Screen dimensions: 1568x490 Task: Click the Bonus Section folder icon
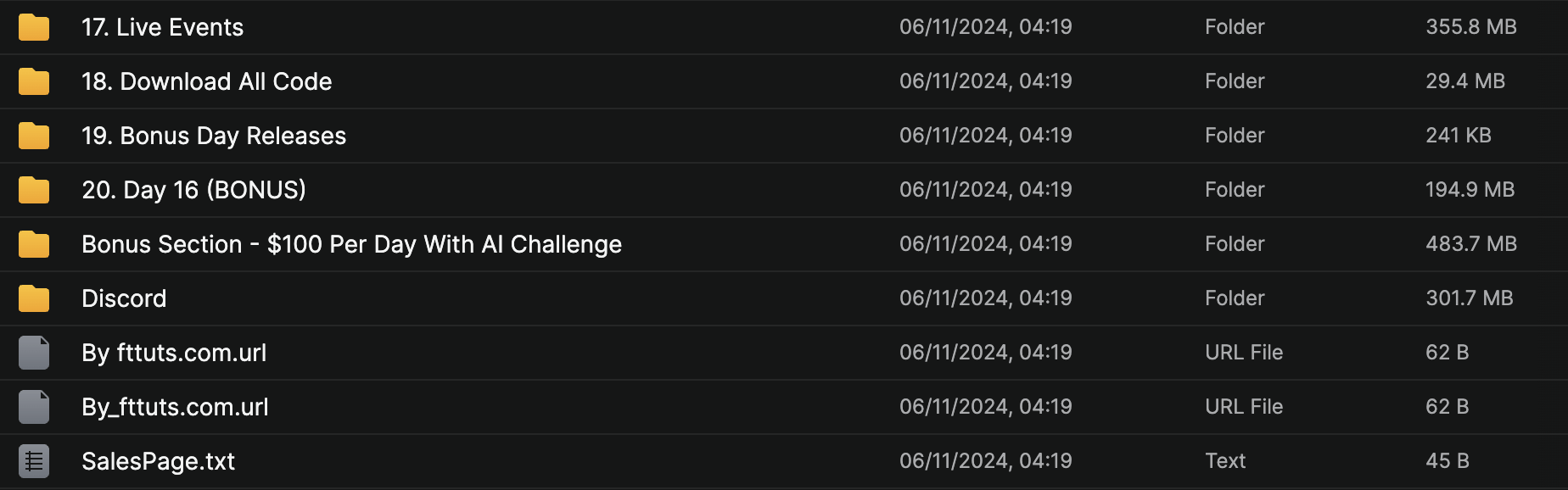coord(34,244)
